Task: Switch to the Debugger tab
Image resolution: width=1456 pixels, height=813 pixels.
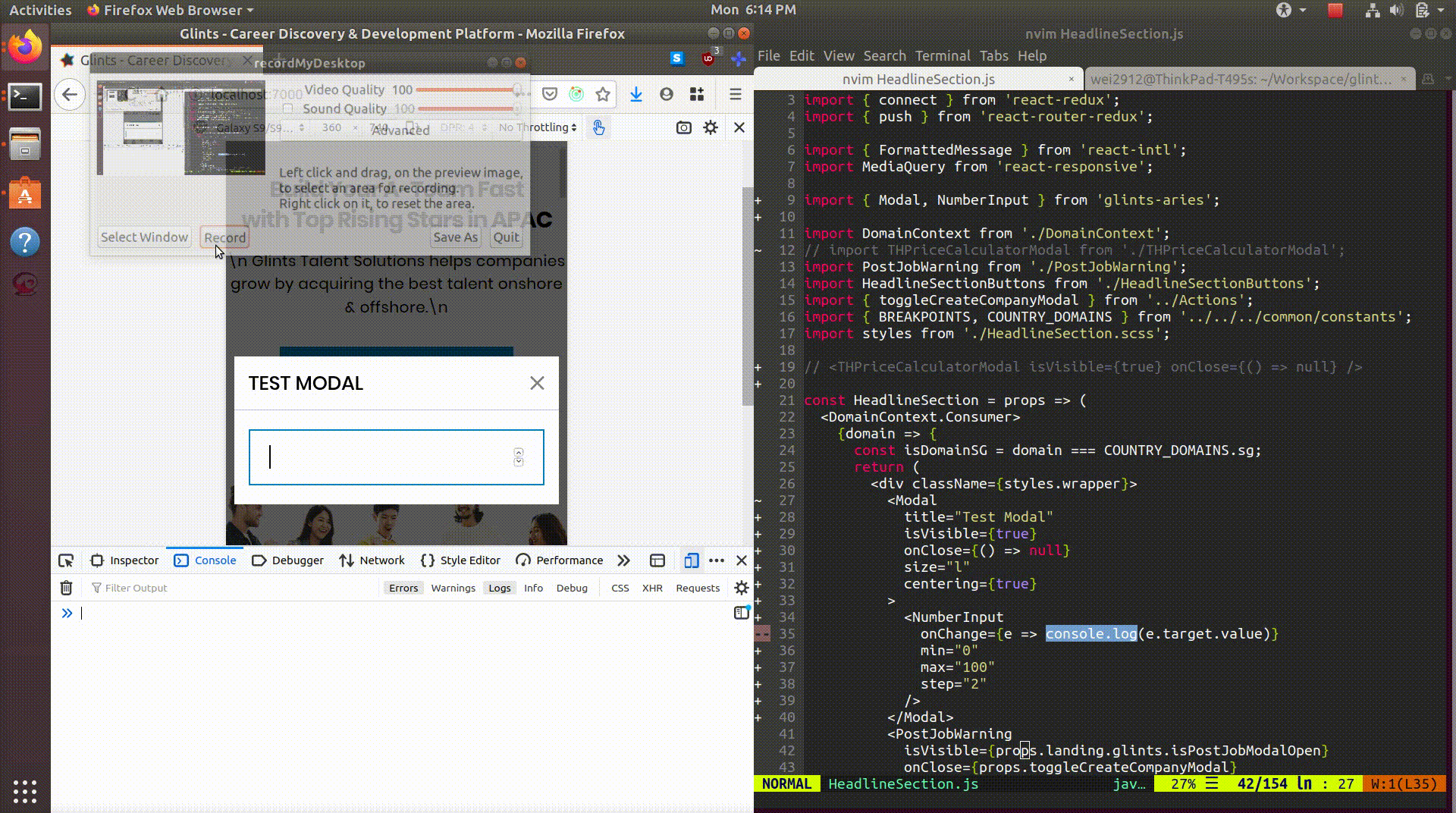Action: click(x=287, y=560)
